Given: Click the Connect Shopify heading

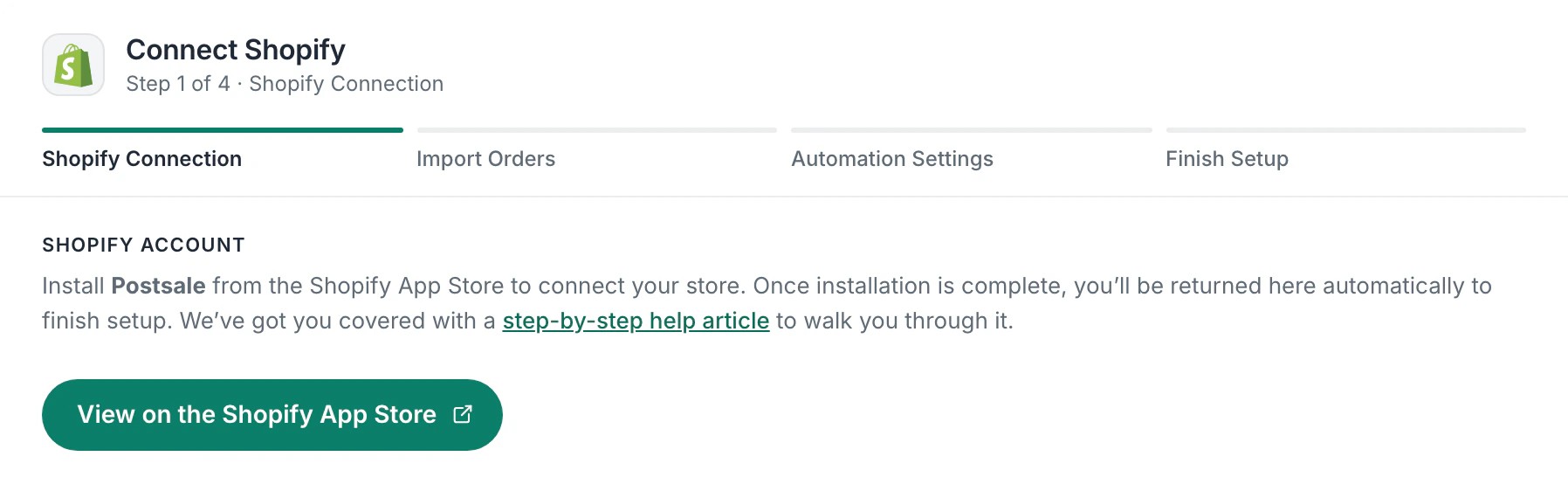Looking at the screenshot, I should point(236,50).
